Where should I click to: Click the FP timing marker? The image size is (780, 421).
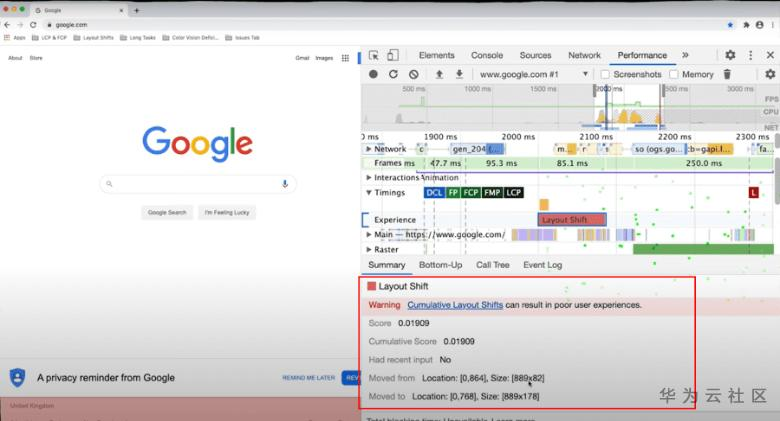pyautogui.click(x=453, y=193)
